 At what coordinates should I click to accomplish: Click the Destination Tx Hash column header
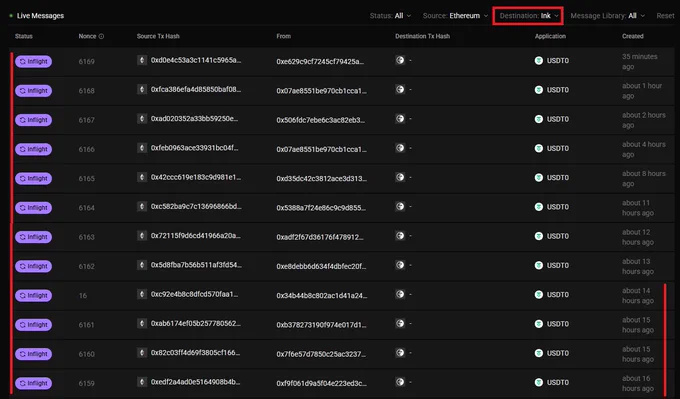click(422, 36)
